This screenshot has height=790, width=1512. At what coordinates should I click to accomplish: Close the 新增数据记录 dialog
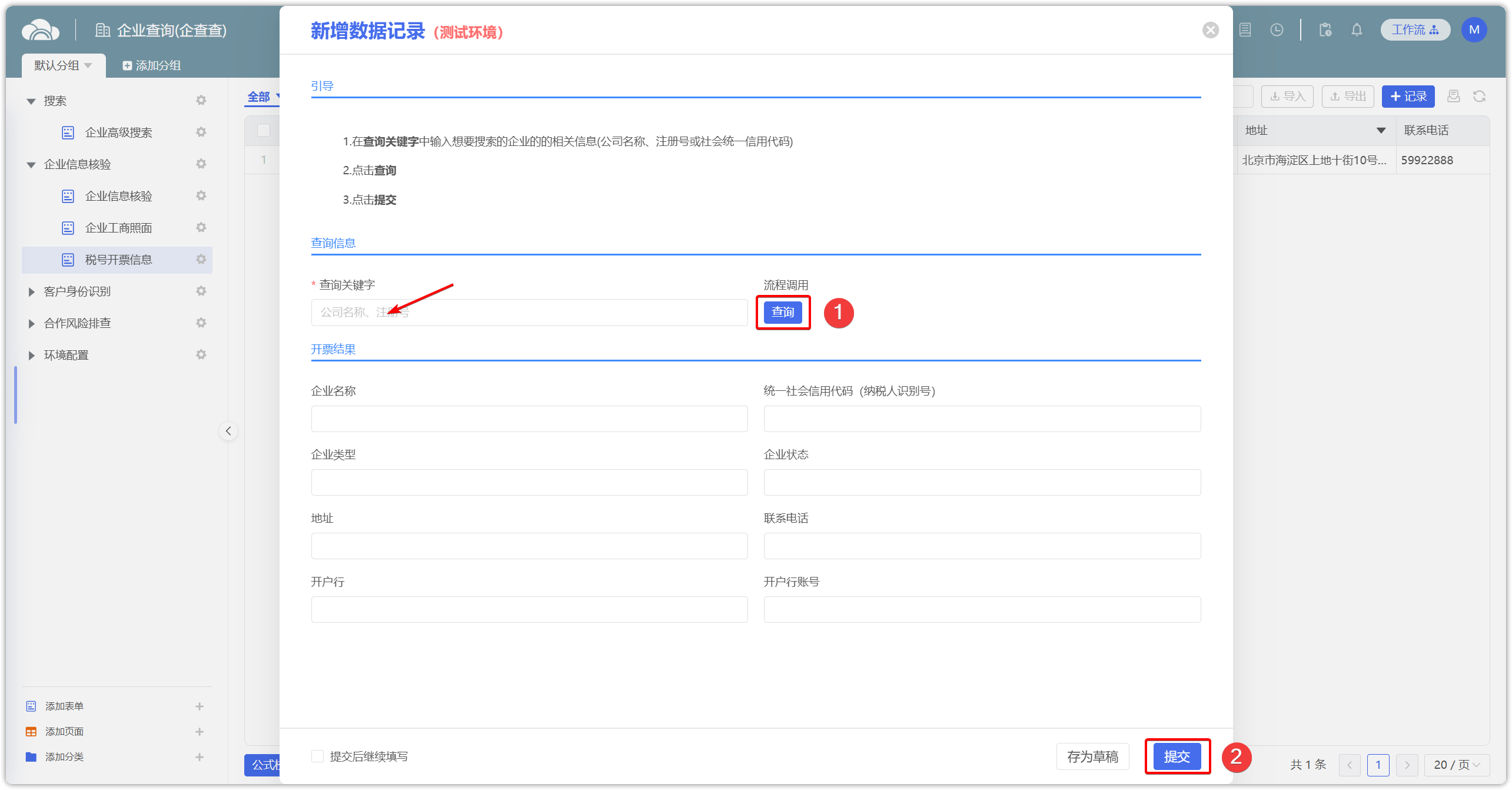[1210, 30]
